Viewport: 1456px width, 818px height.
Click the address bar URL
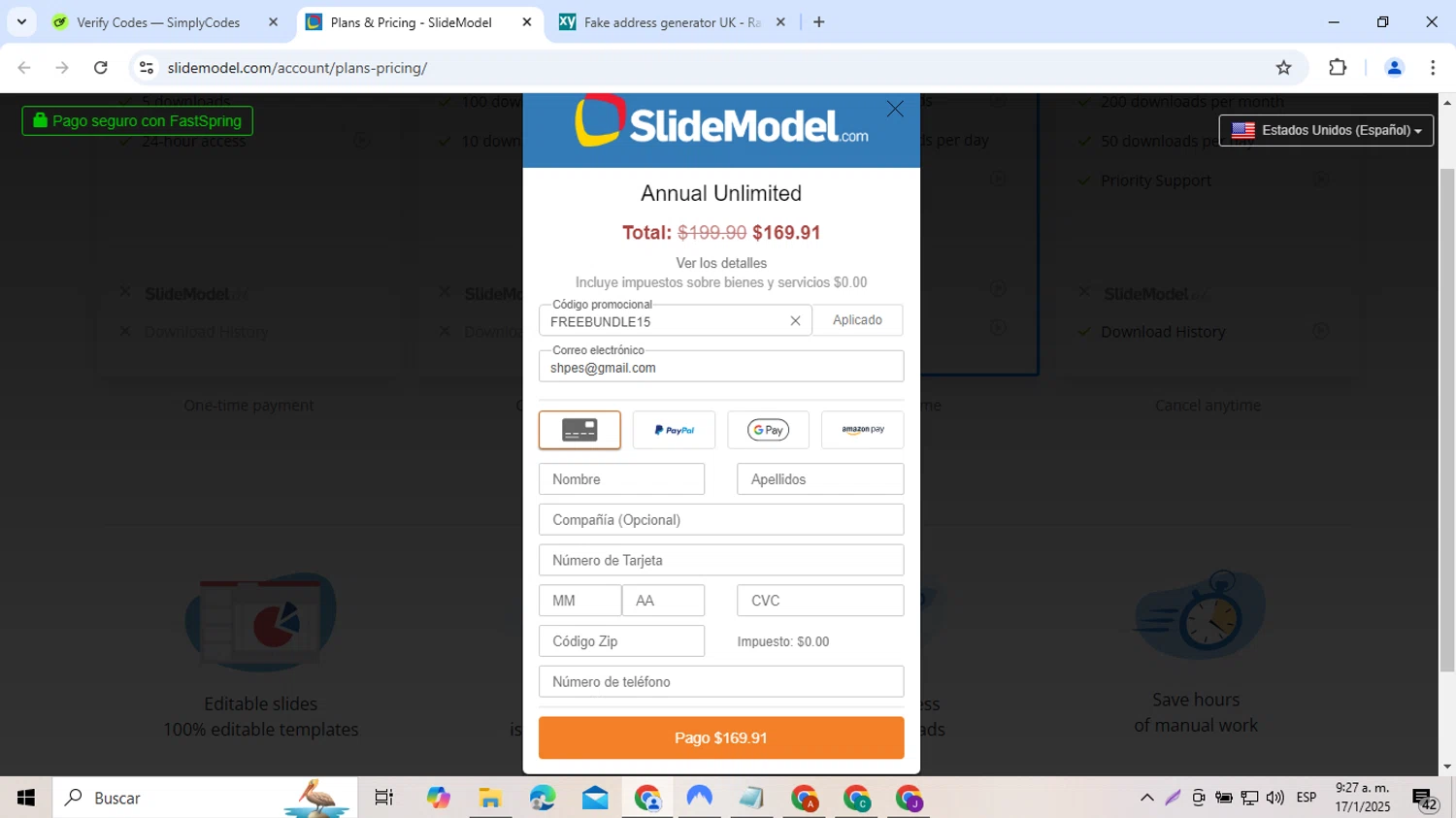pyautogui.click(x=297, y=68)
